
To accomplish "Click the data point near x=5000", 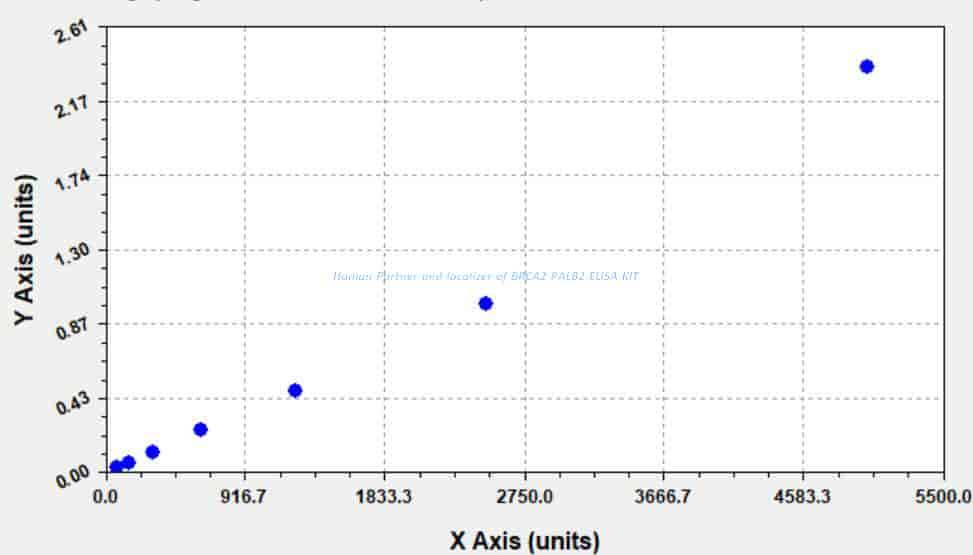I will (867, 66).
